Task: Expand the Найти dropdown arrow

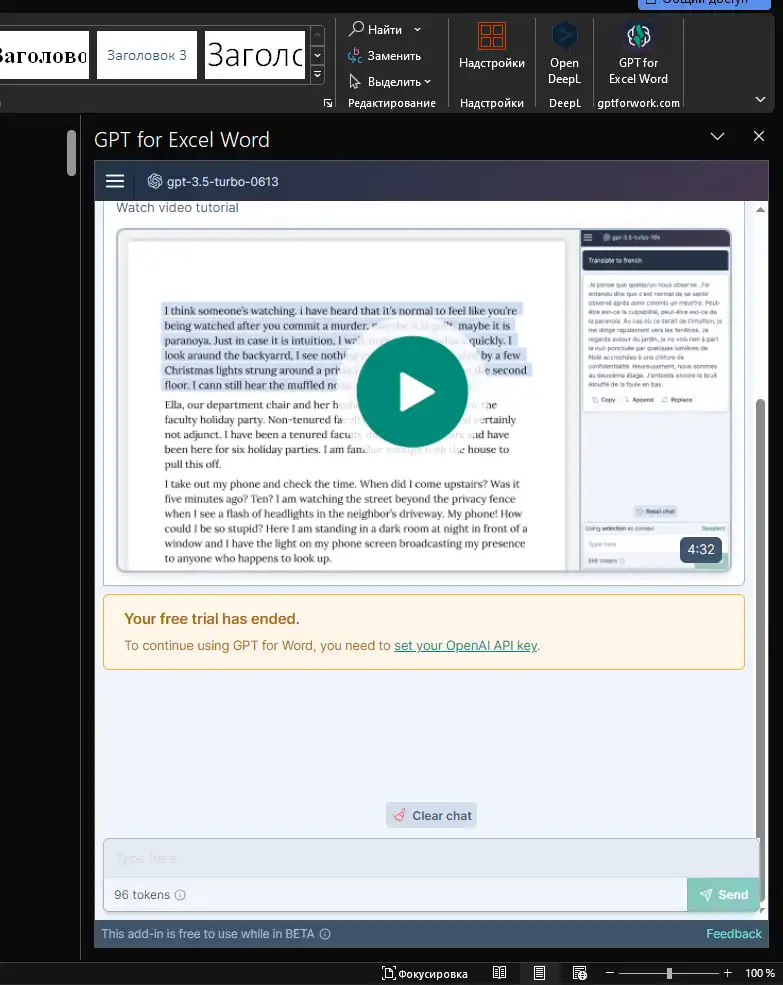Action: click(x=417, y=30)
